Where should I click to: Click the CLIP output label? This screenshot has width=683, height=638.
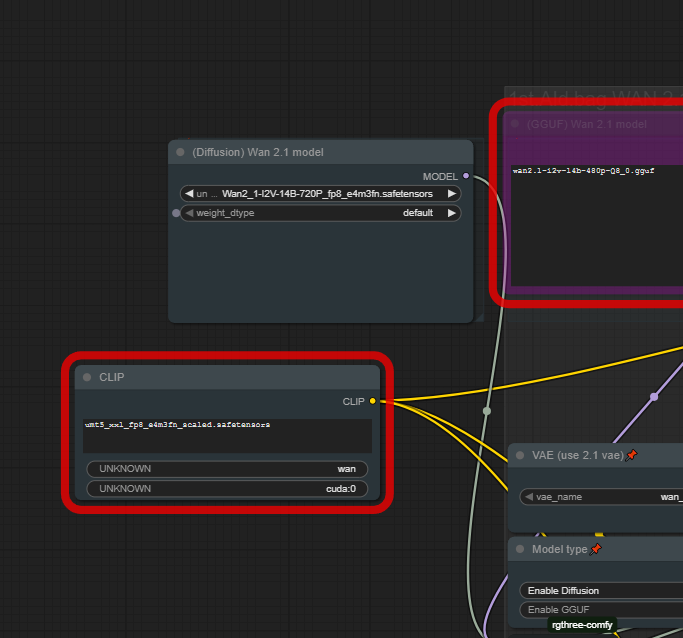point(353,402)
